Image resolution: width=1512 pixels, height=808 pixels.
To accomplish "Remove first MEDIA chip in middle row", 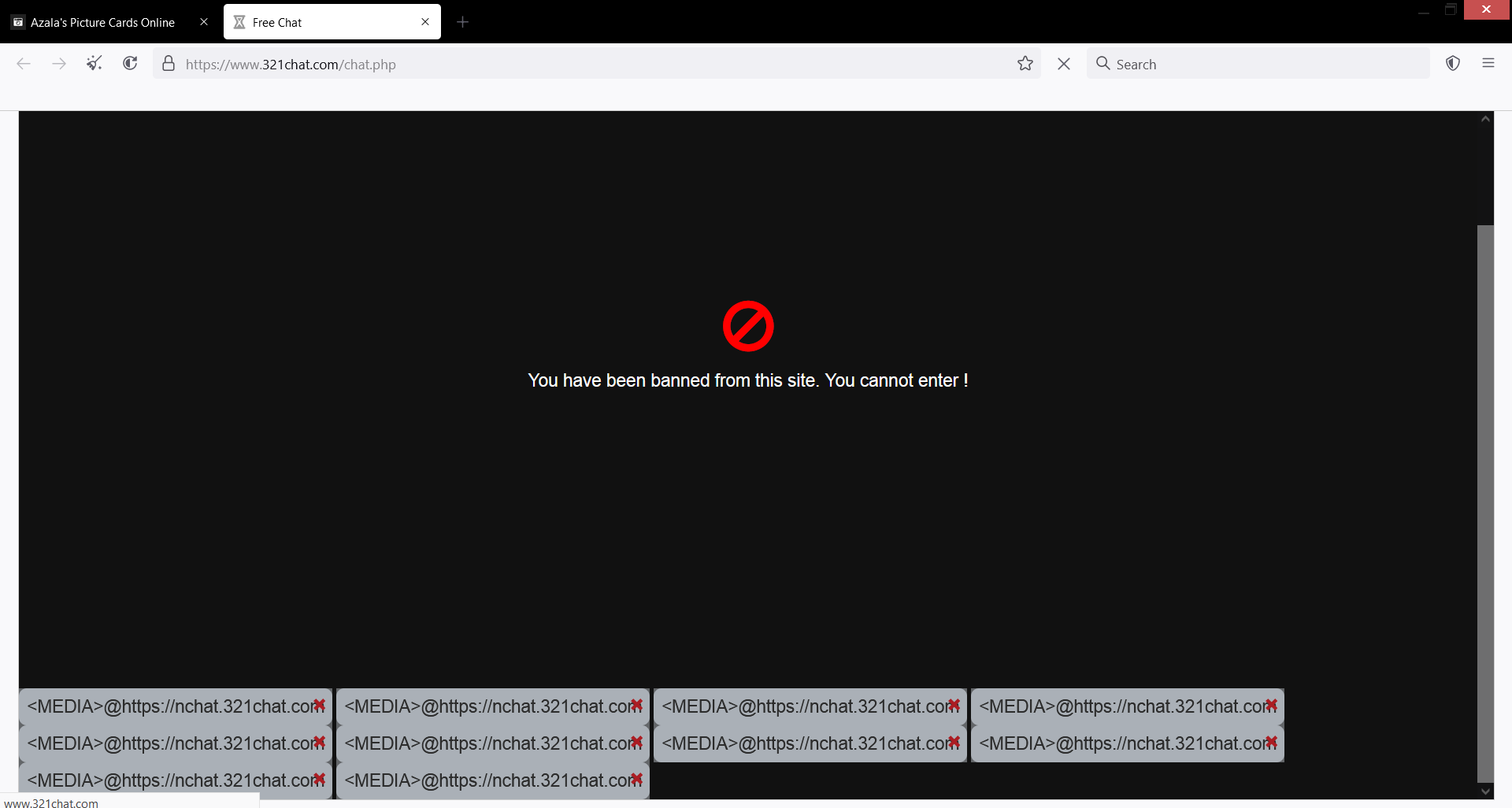I will 319,742.
